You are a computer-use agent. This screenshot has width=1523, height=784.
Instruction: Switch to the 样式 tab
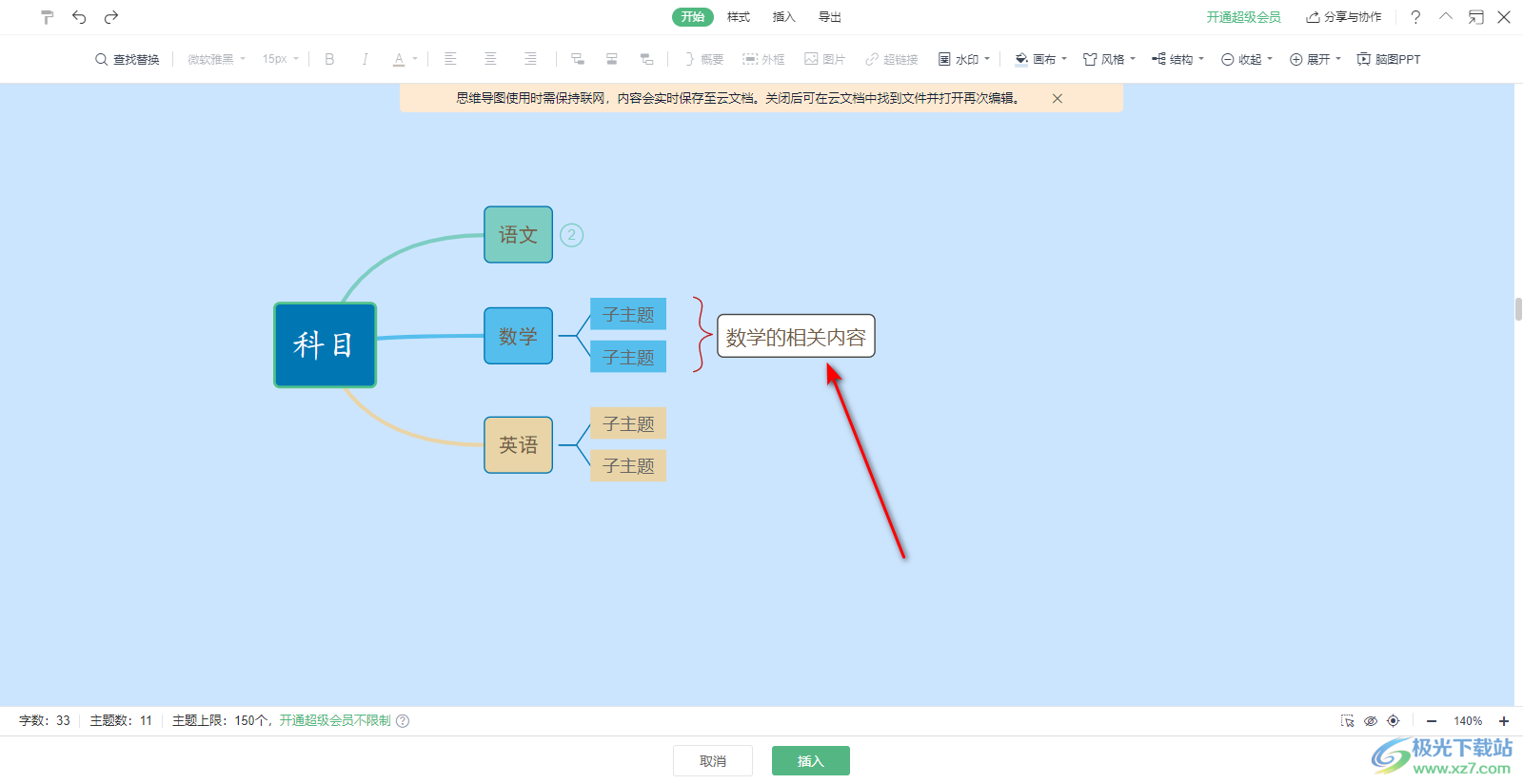coord(739,17)
